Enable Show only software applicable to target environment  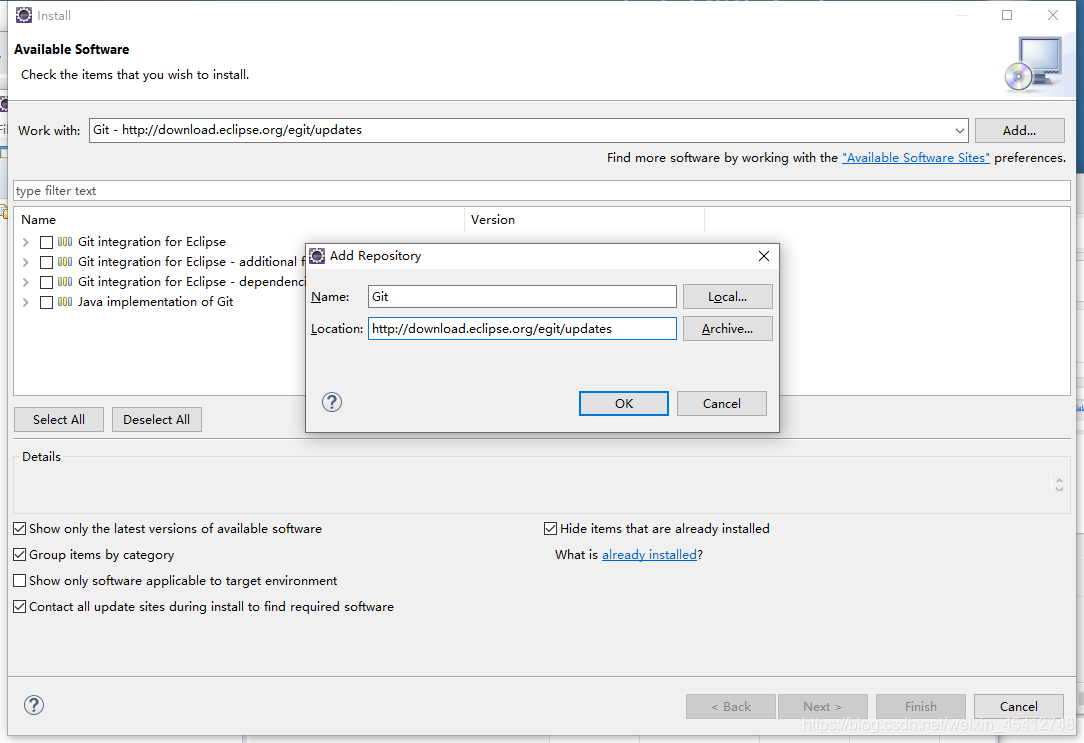pyautogui.click(x=20, y=581)
